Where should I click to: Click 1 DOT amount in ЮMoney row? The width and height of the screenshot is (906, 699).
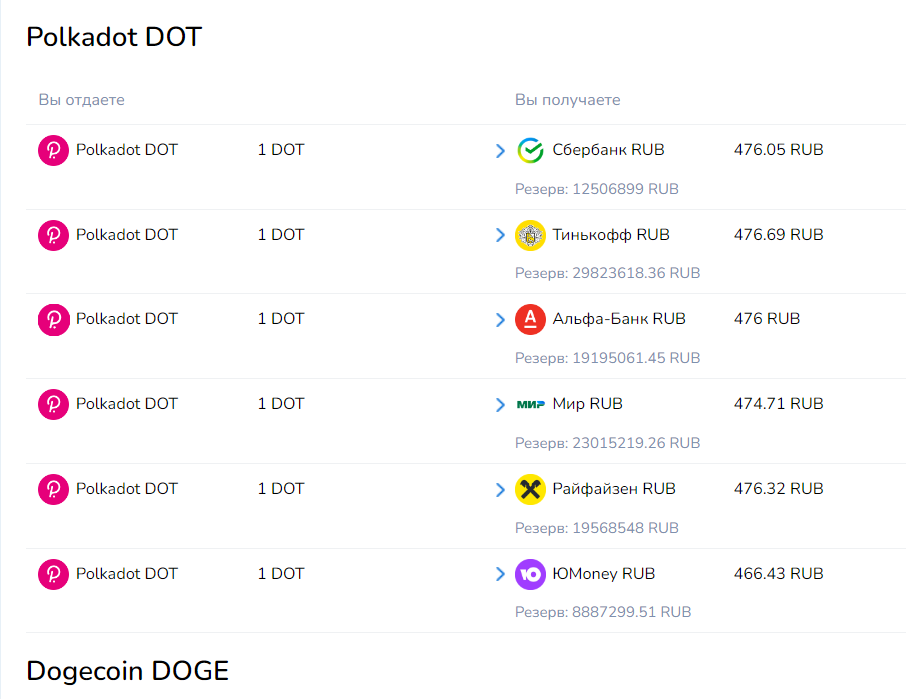[x=281, y=574]
